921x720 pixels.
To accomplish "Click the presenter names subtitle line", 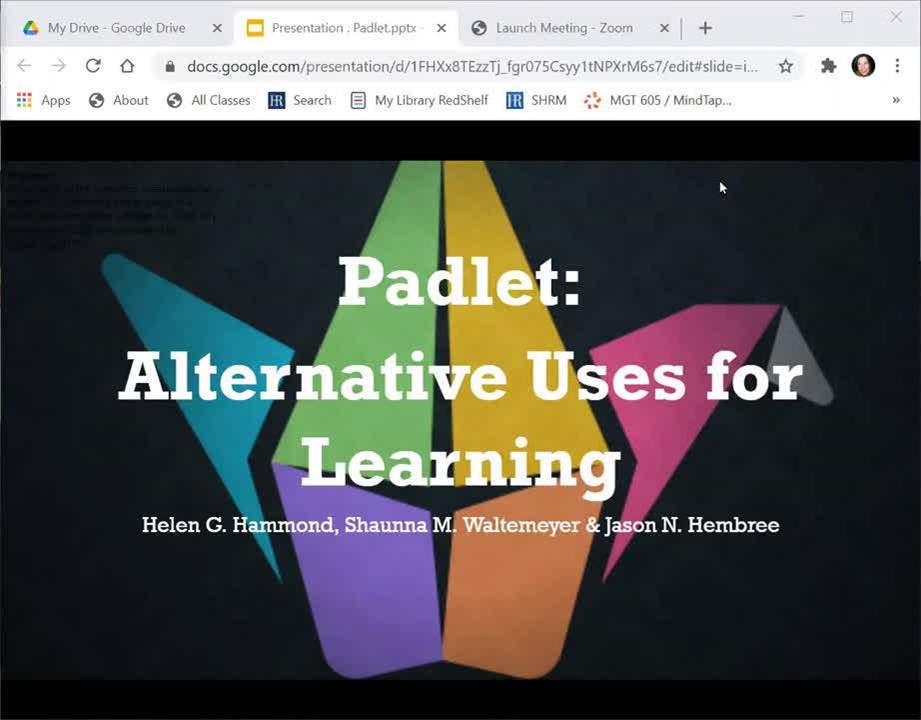I will pos(460,524).
